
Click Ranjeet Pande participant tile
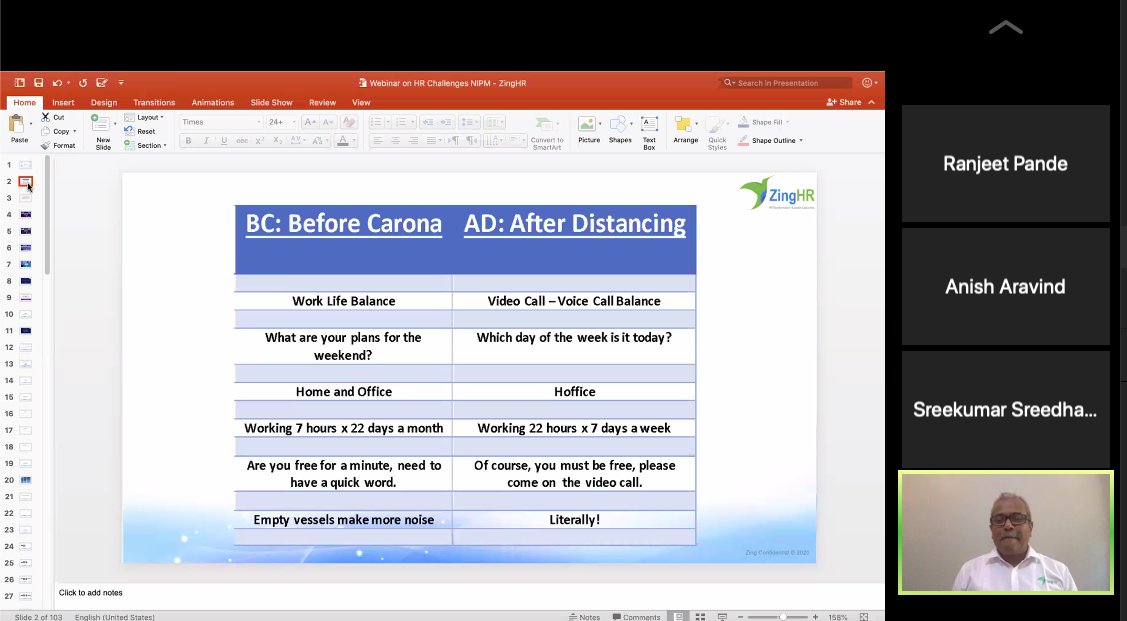coord(1006,164)
